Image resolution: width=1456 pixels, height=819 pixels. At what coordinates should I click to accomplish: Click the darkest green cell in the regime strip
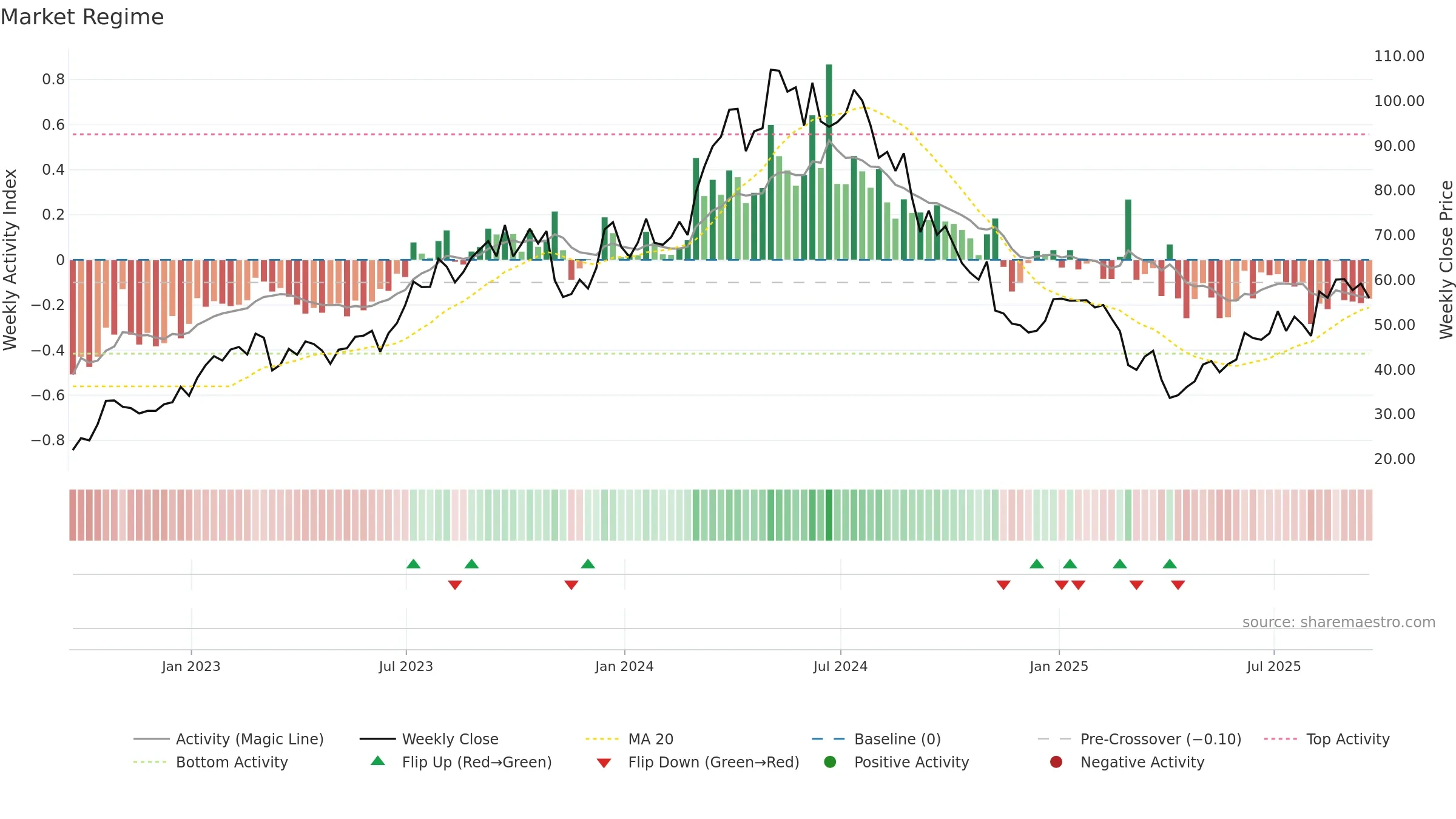829,515
